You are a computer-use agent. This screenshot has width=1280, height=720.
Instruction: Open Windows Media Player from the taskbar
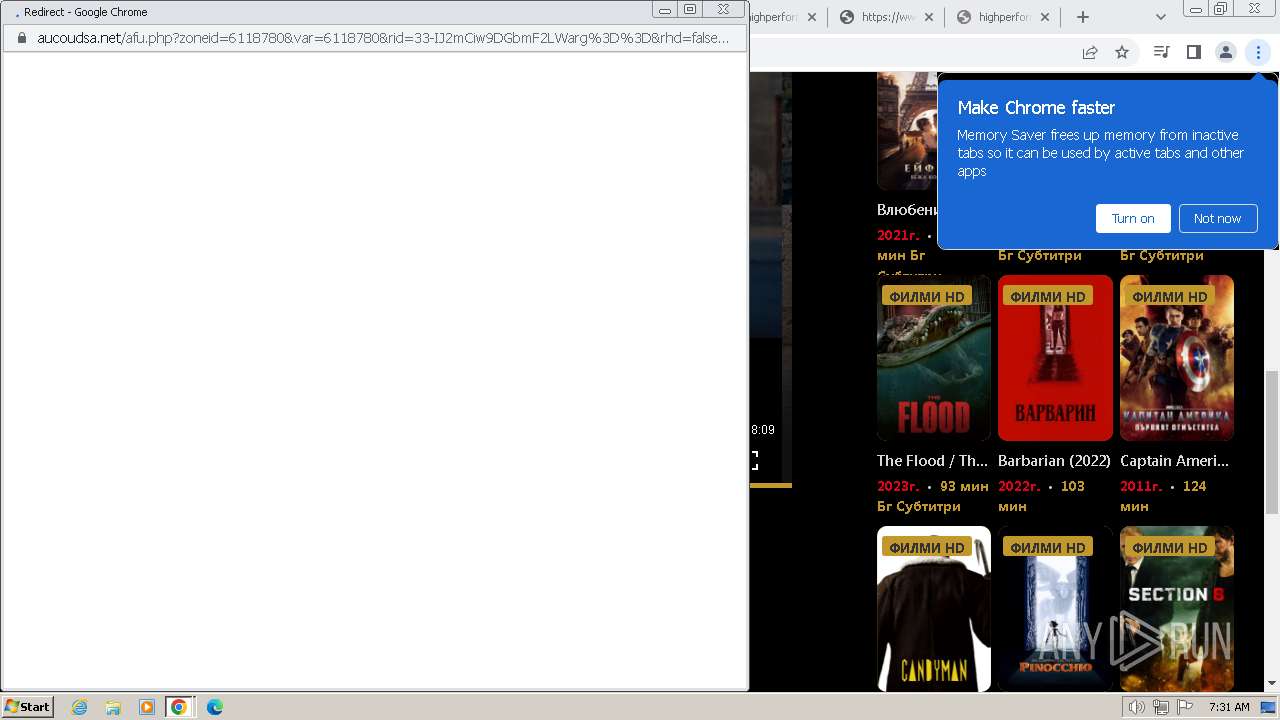[x=146, y=707]
